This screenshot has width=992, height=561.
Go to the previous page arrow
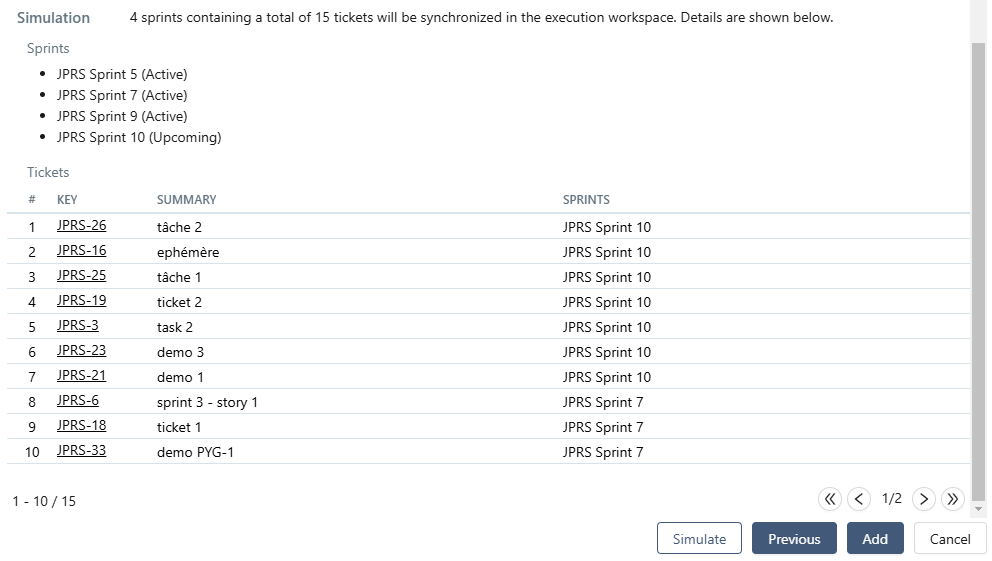click(859, 499)
